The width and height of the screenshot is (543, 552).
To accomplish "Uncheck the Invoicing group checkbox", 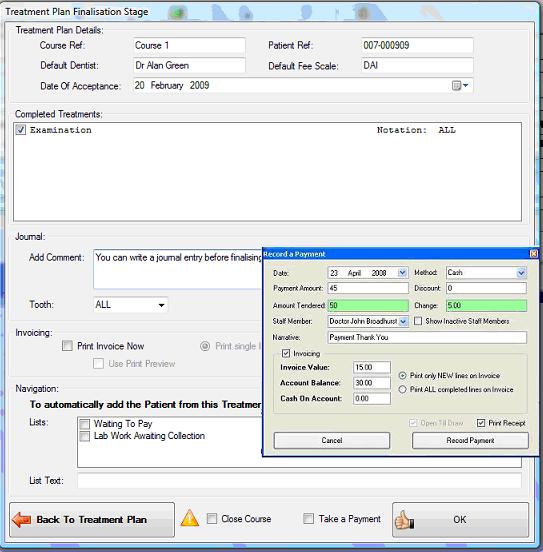I will 286,353.
